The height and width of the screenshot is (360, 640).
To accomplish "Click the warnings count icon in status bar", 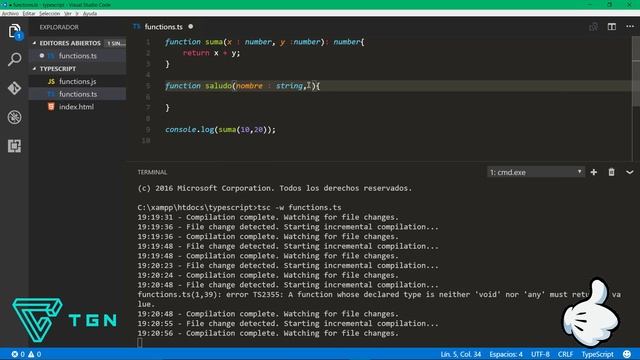I will click(35, 354).
